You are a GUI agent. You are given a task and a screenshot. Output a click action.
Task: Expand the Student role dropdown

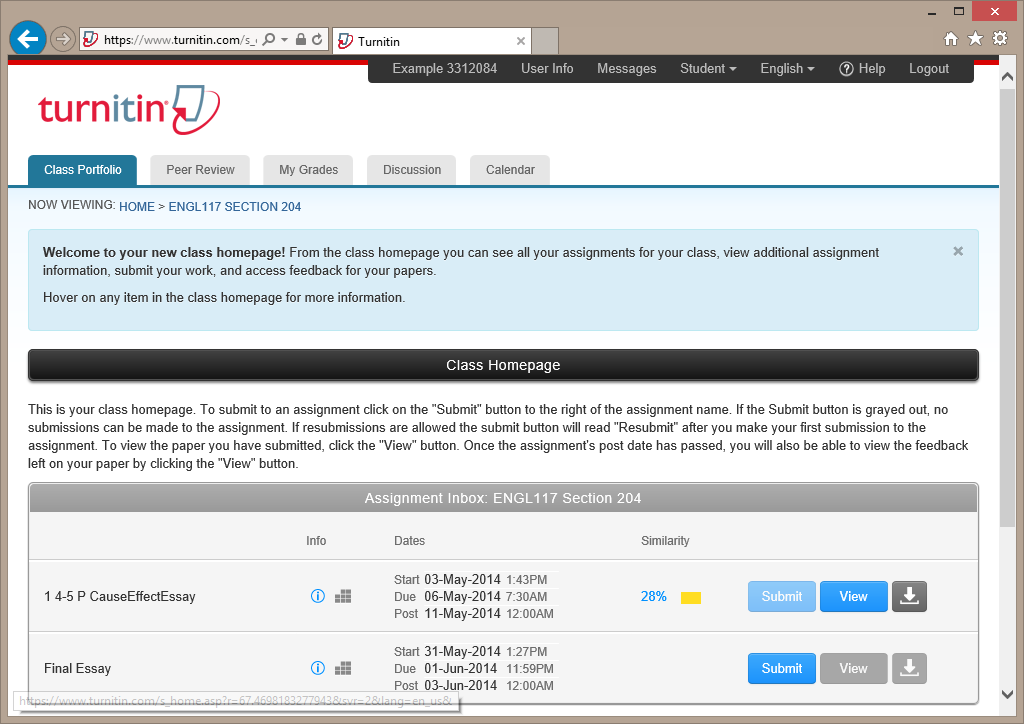(708, 69)
